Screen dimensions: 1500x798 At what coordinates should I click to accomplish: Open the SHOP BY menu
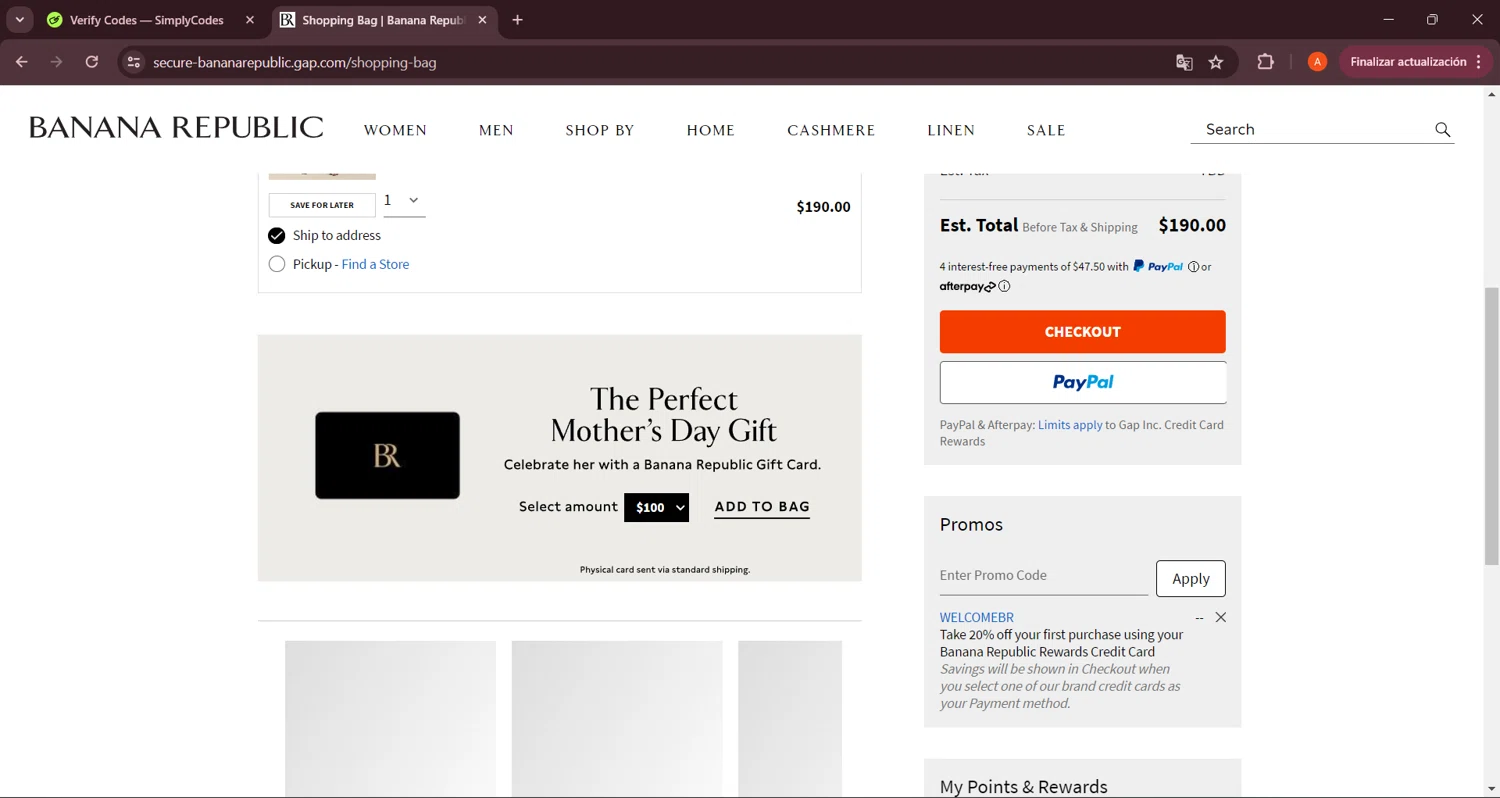tap(600, 130)
